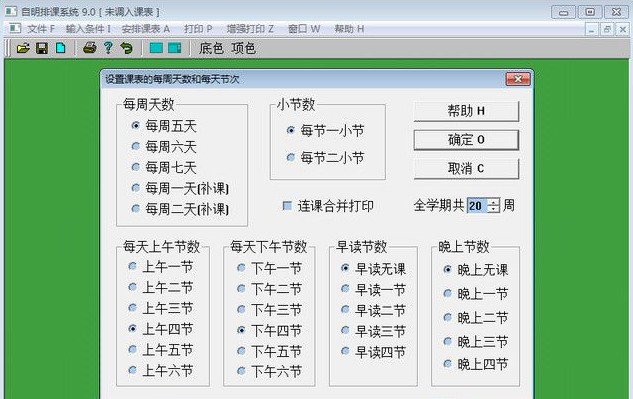Set background color via 底色
633x399 pixels.
coord(211,48)
